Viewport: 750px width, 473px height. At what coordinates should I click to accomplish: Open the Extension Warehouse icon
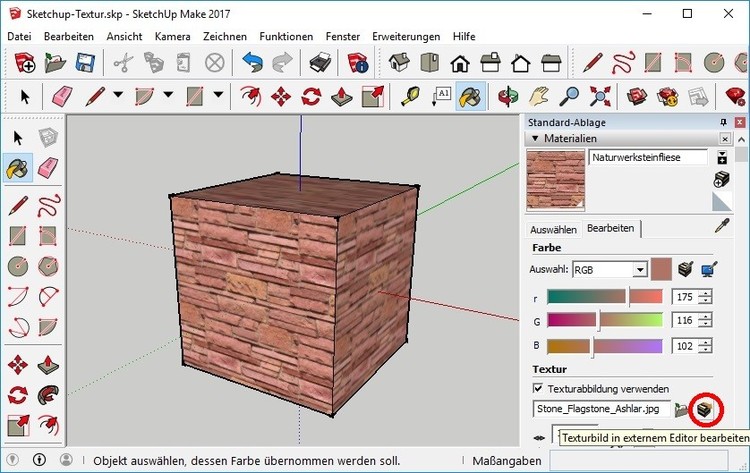[668, 96]
